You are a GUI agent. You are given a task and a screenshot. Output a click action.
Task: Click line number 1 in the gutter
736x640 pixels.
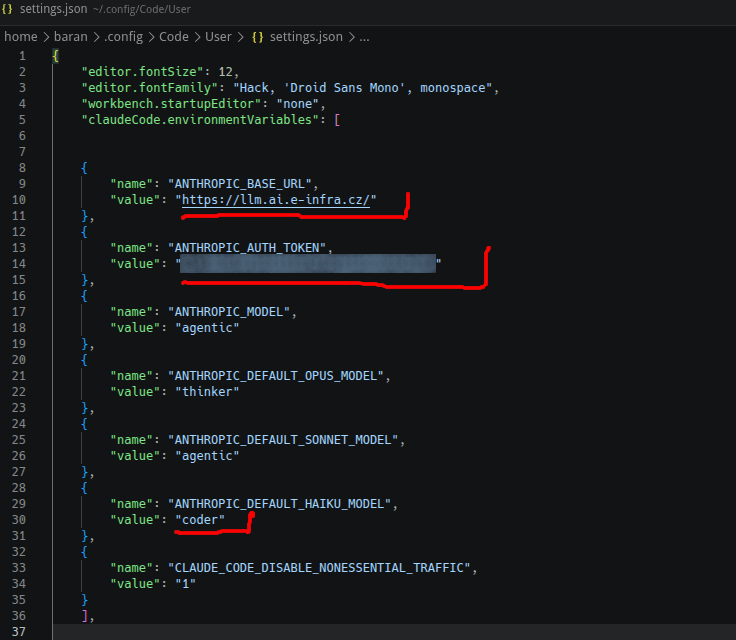click(x=22, y=56)
